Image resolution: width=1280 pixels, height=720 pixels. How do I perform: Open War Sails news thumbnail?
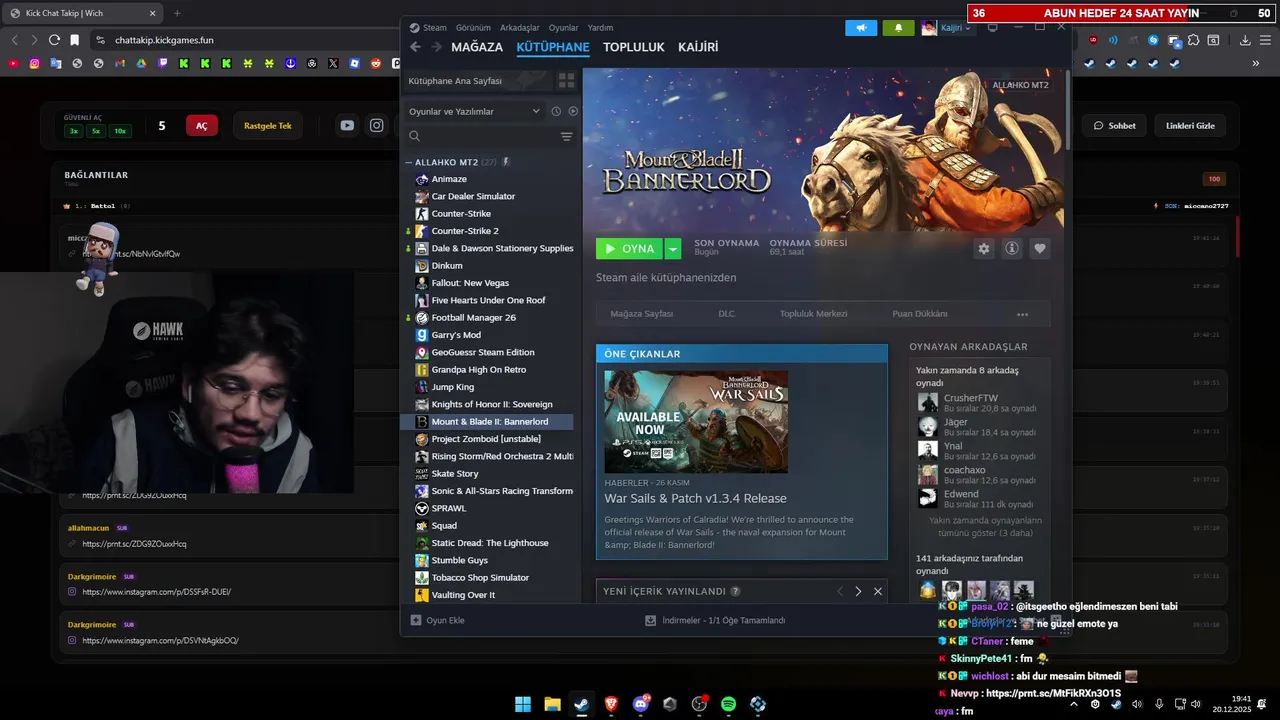pyautogui.click(x=696, y=422)
